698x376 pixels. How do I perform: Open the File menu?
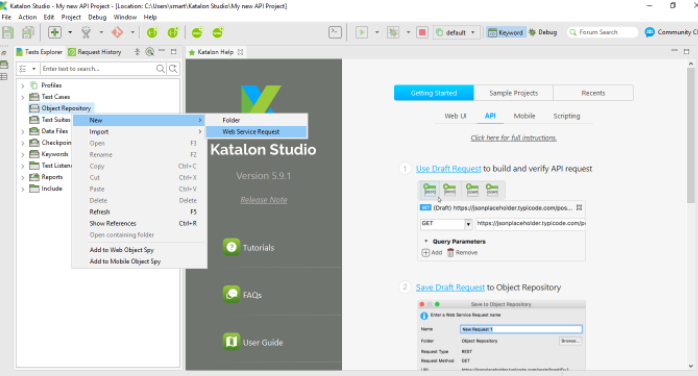click(x=6, y=17)
